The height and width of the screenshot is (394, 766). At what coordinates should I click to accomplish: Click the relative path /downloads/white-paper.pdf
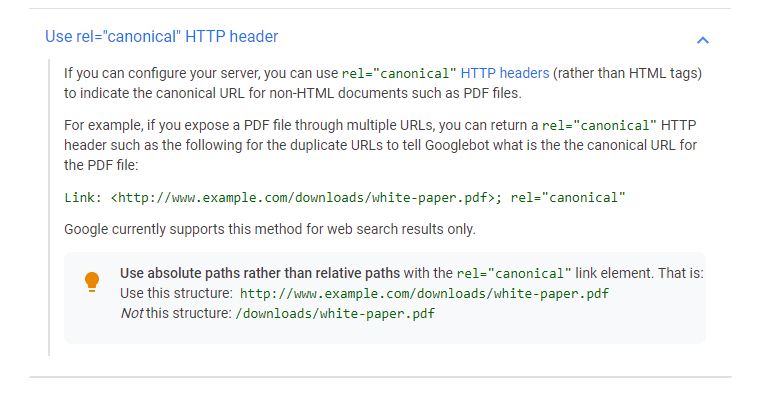click(x=335, y=313)
